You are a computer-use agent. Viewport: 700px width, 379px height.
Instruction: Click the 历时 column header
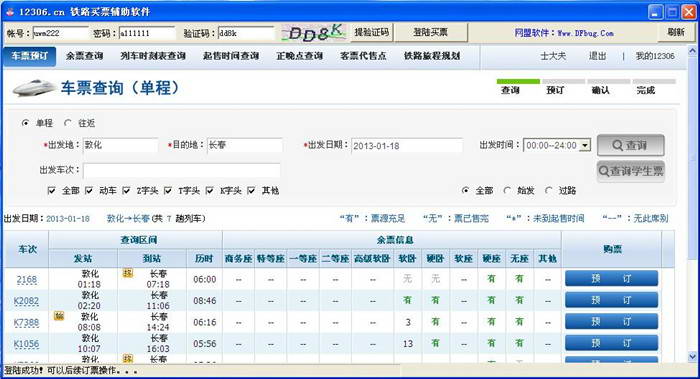coord(204,258)
